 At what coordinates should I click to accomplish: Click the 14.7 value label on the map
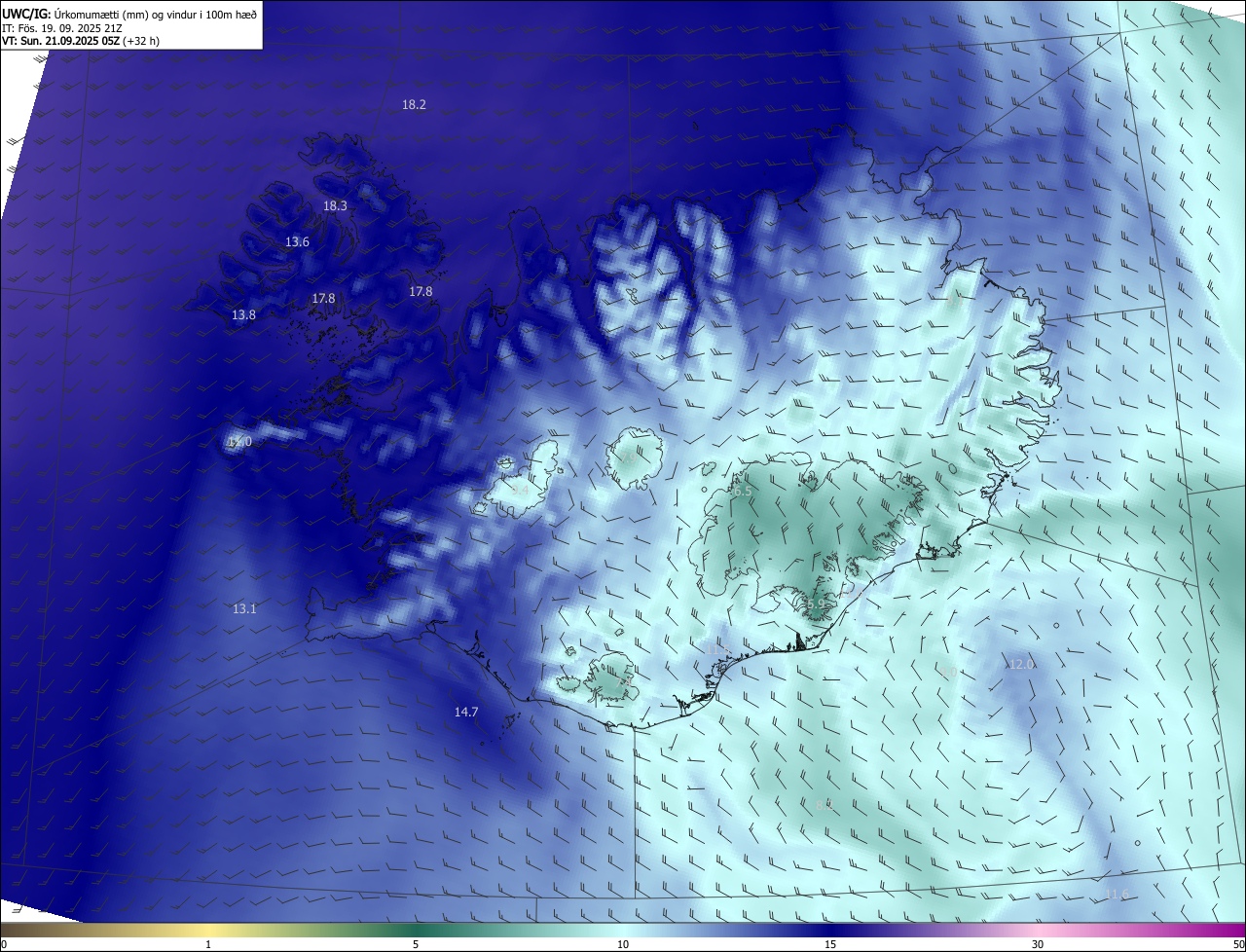[x=466, y=713]
